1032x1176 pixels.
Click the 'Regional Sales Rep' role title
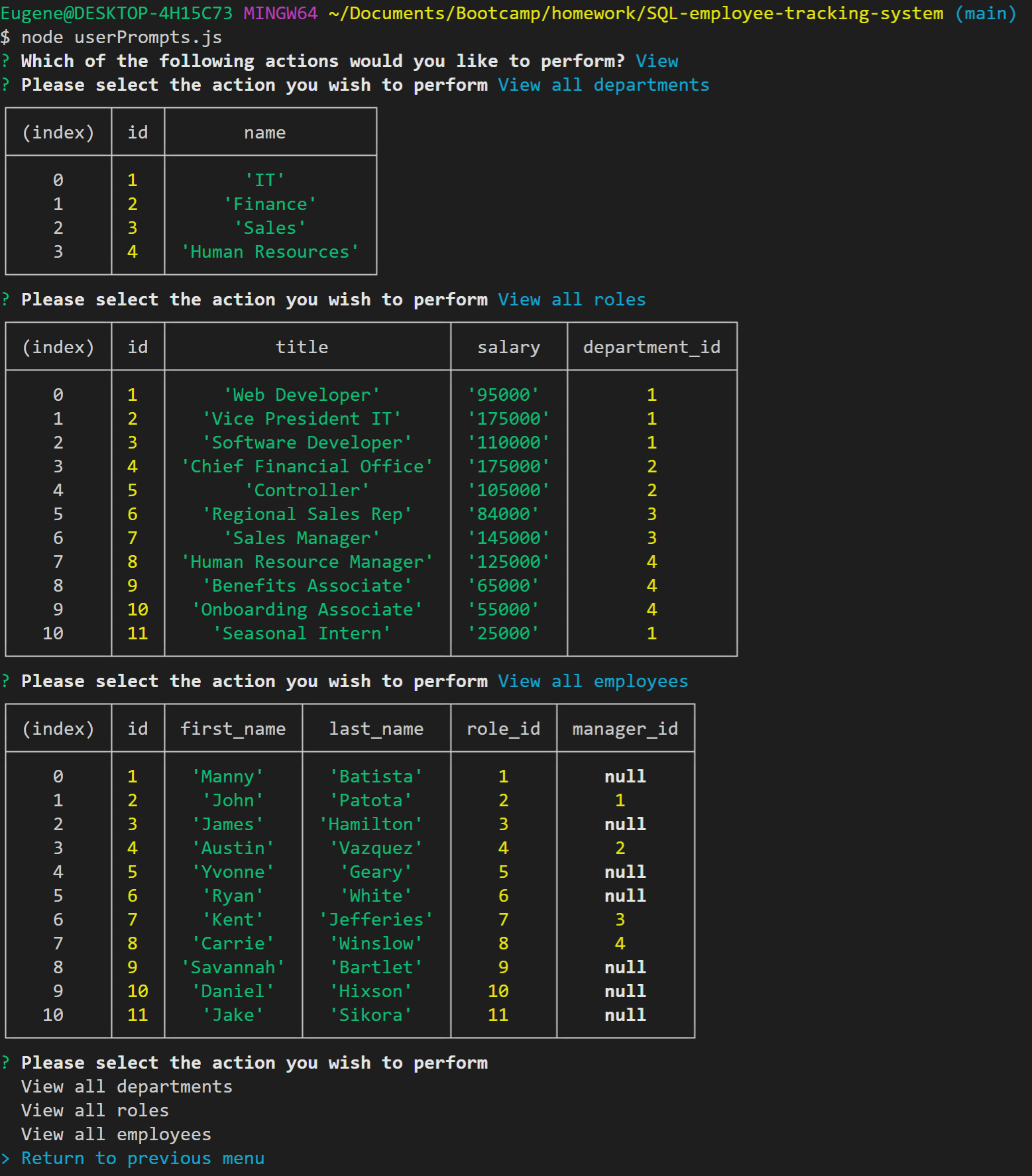(x=307, y=514)
